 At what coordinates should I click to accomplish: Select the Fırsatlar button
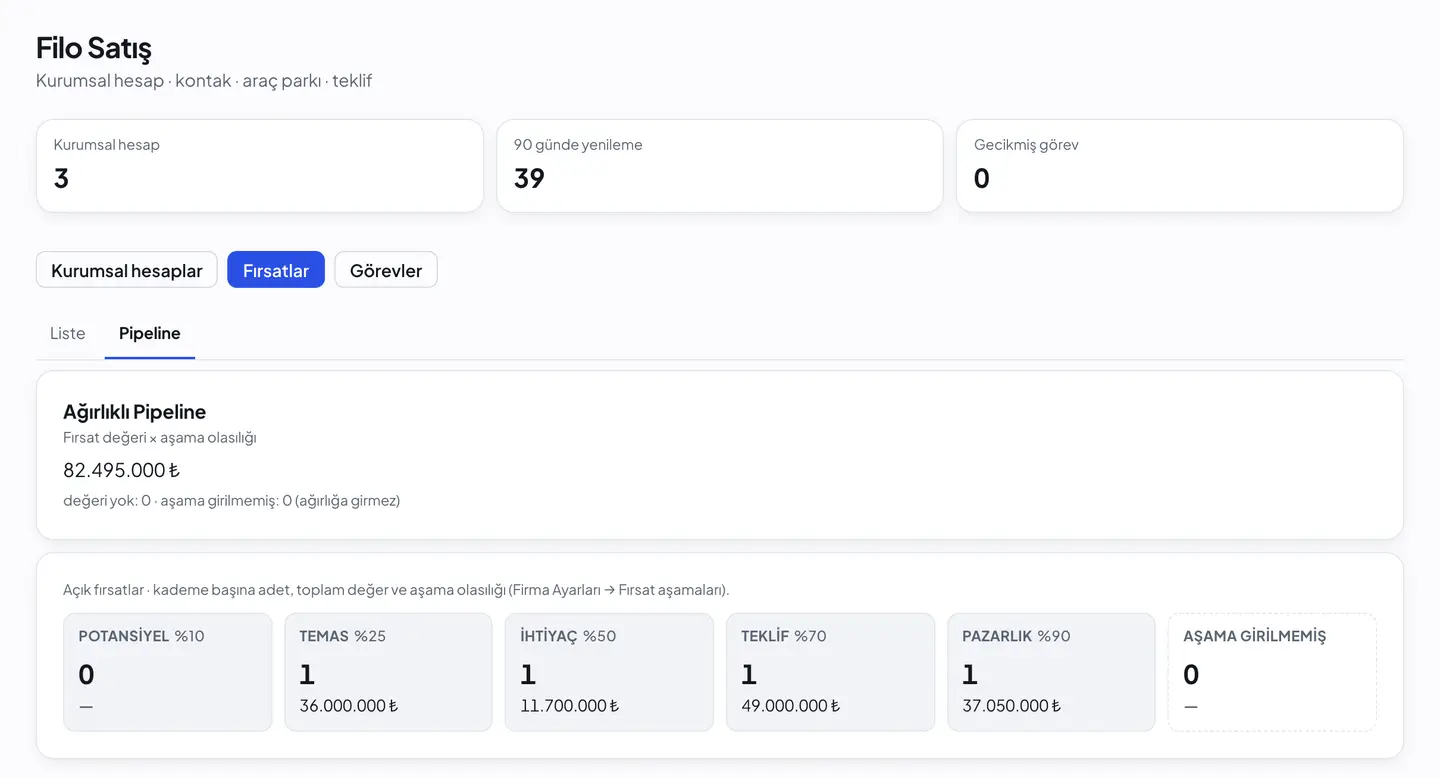(x=276, y=270)
